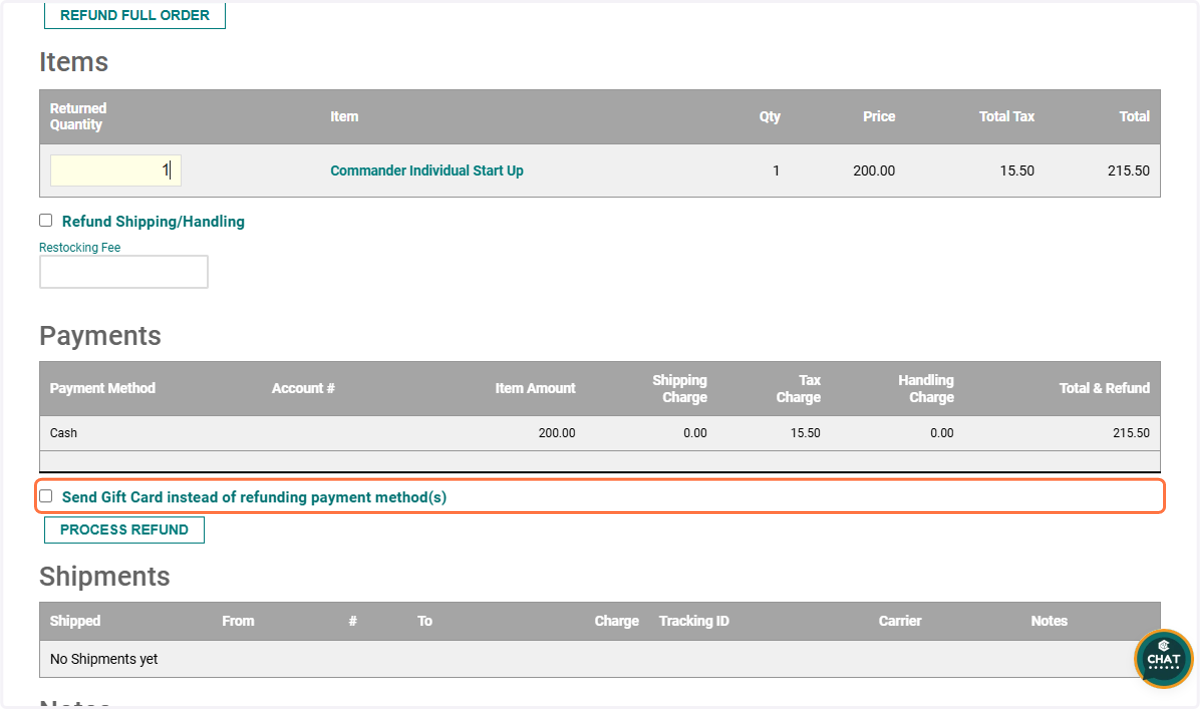Click the Carrier column header
This screenshot has height=709, width=1200.
pos(900,621)
